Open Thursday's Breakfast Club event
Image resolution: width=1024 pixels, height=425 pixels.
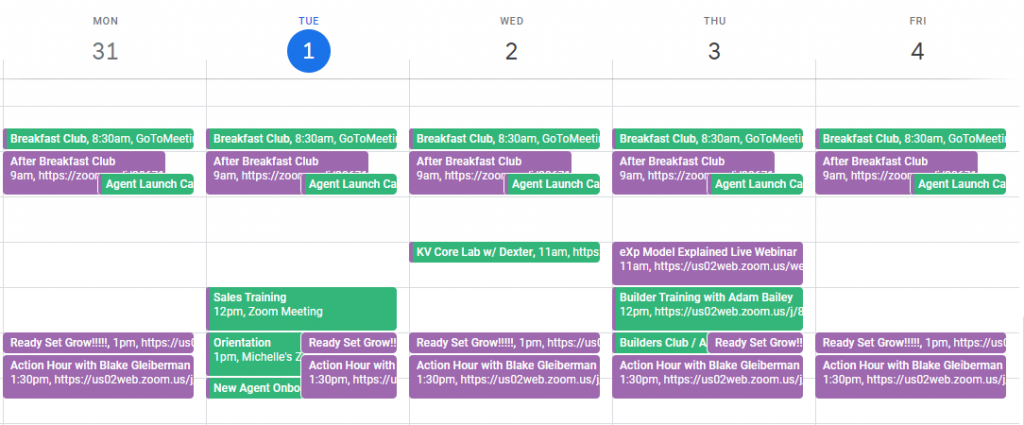click(707, 138)
